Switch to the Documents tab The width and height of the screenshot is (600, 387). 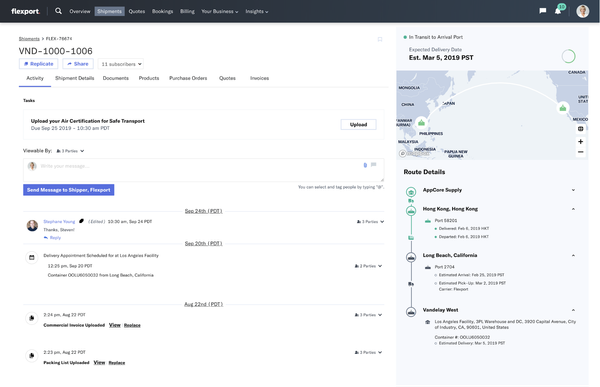[116, 78]
